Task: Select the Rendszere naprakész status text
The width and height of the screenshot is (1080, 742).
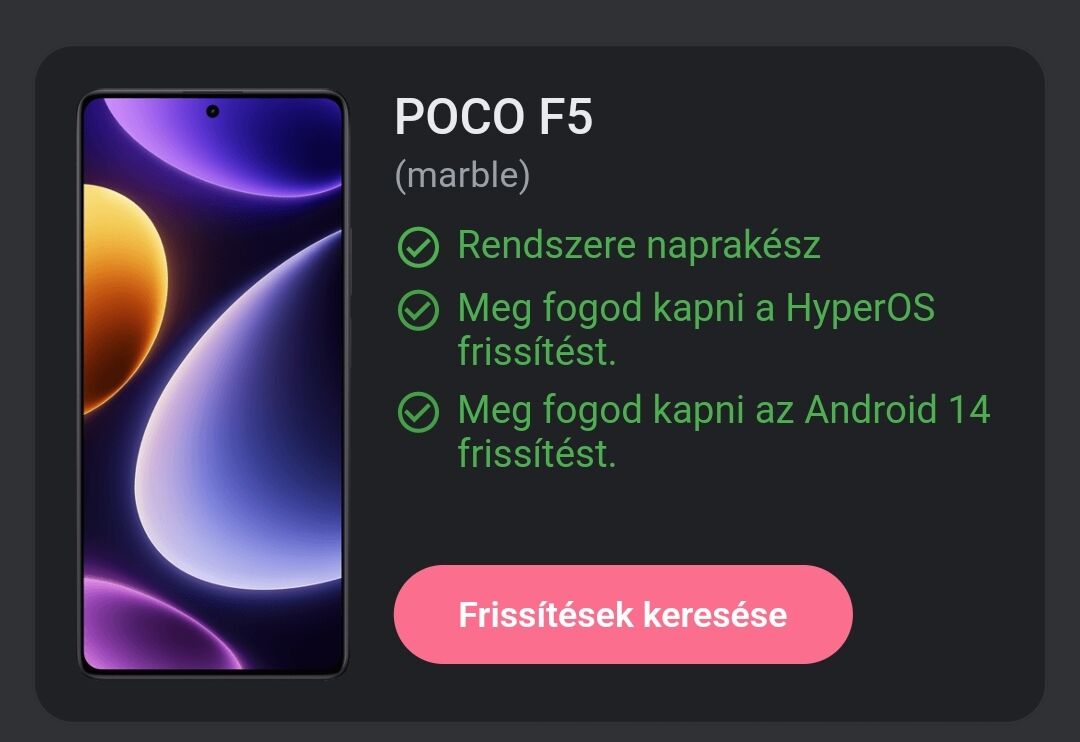Action: tap(639, 245)
